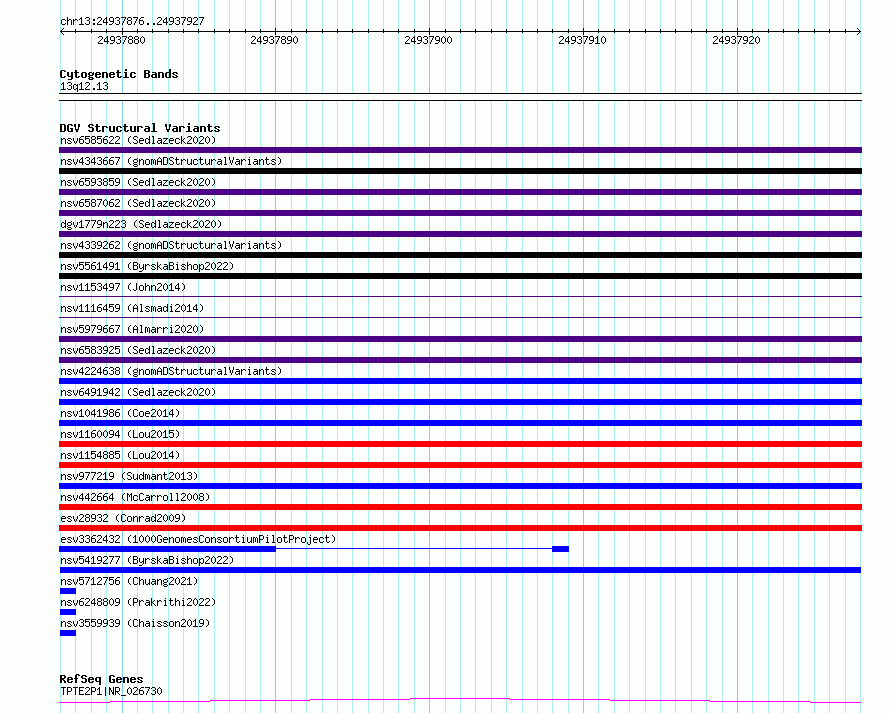Open variant nsv6583925 (Sedlazeck2020)
The image size is (890, 713).
(x=138, y=350)
